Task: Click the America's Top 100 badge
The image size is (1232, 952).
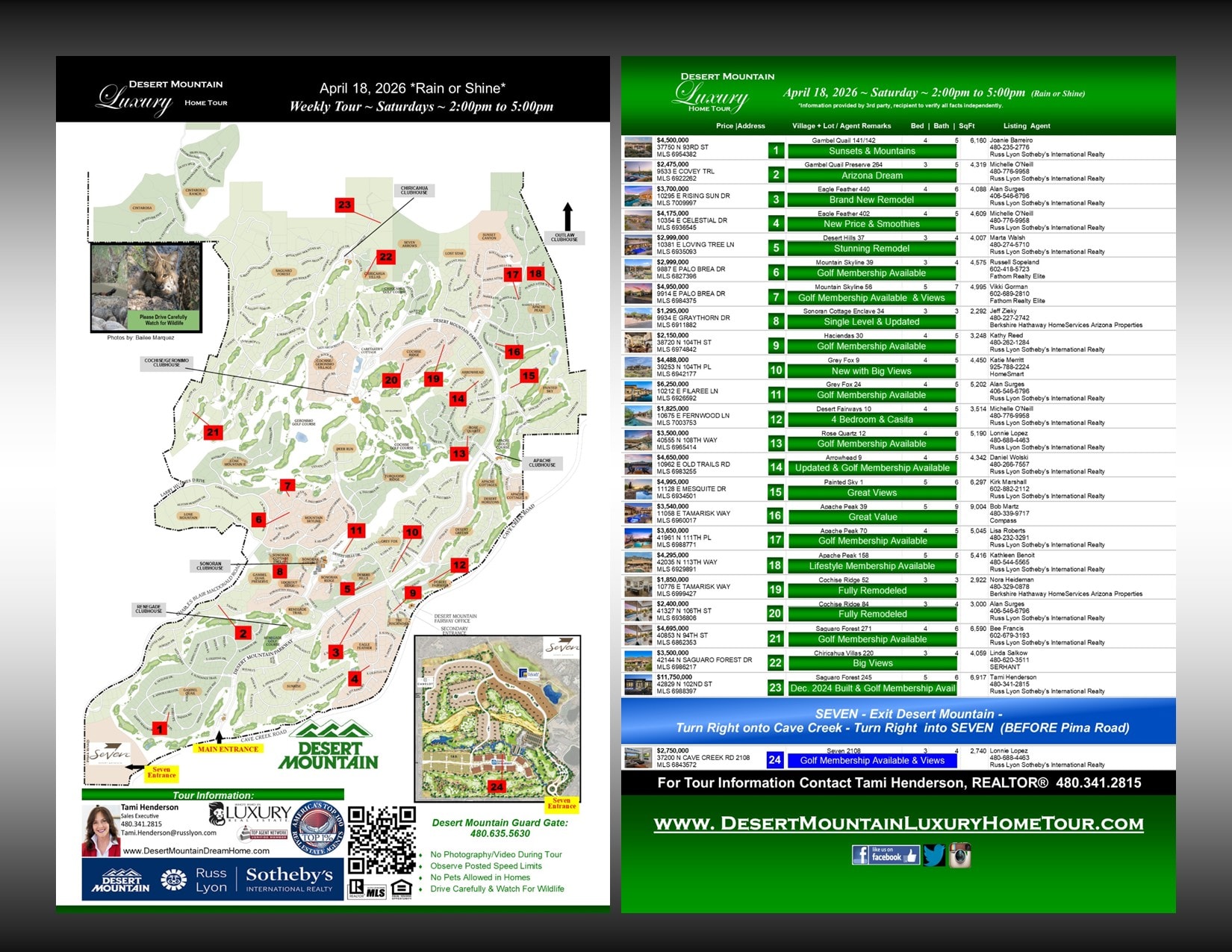Action: (317, 829)
